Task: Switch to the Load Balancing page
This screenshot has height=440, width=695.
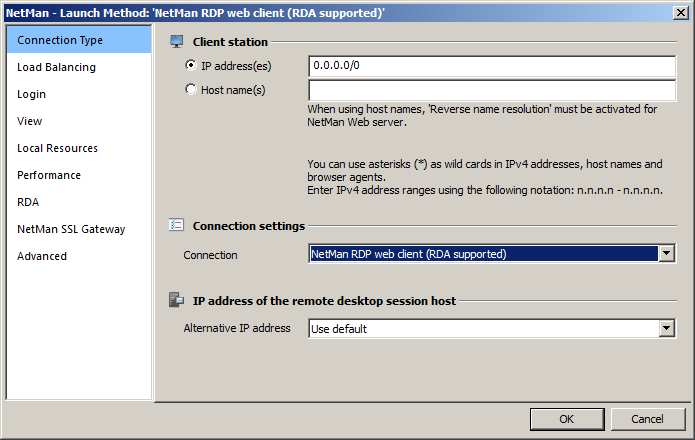Action: pyautogui.click(x=56, y=67)
